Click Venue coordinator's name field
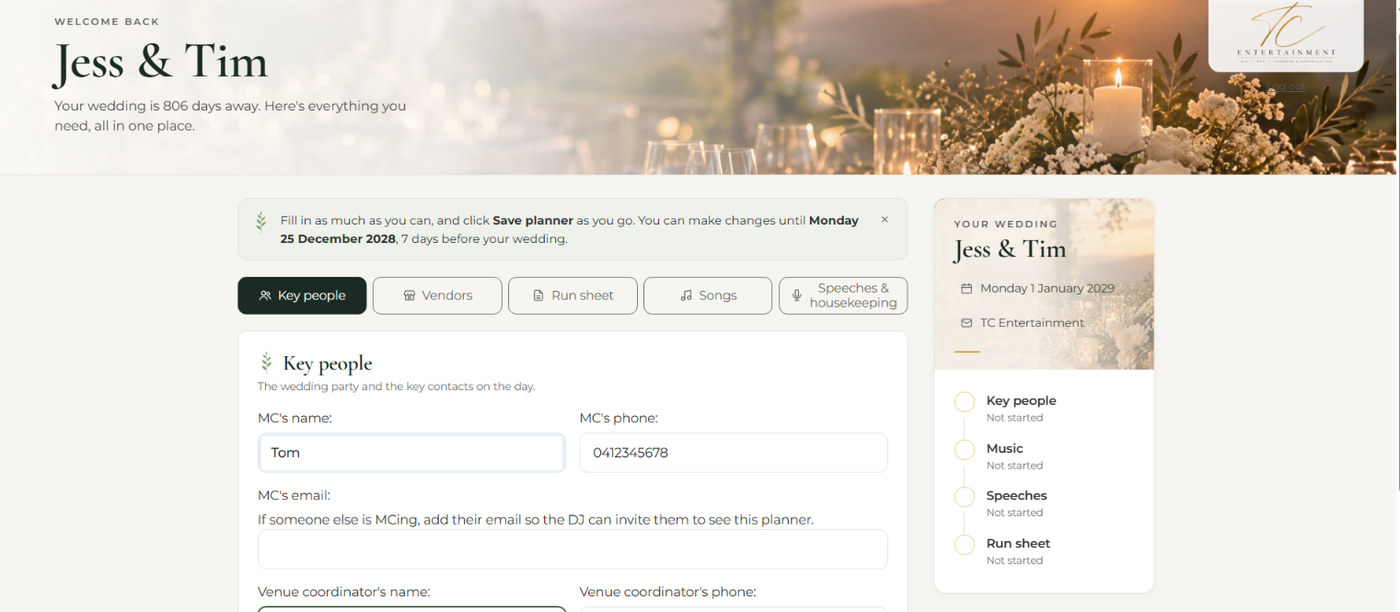This screenshot has width=1400, height=612. click(411, 609)
